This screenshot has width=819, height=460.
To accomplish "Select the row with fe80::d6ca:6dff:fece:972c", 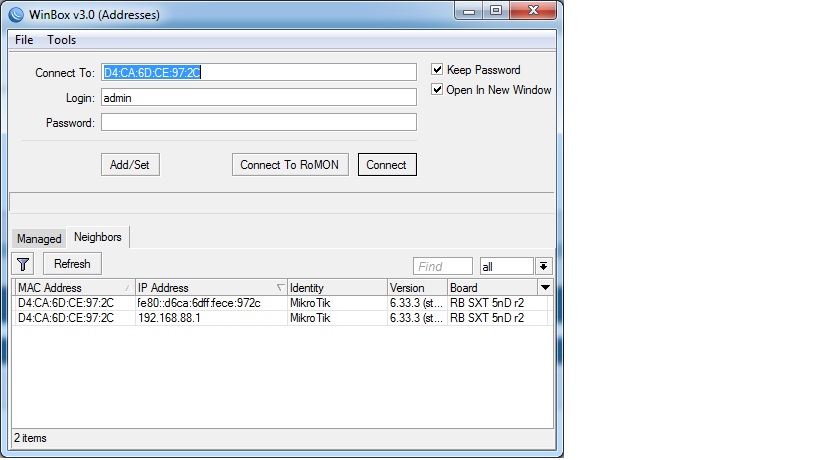I will click(282, 303).
